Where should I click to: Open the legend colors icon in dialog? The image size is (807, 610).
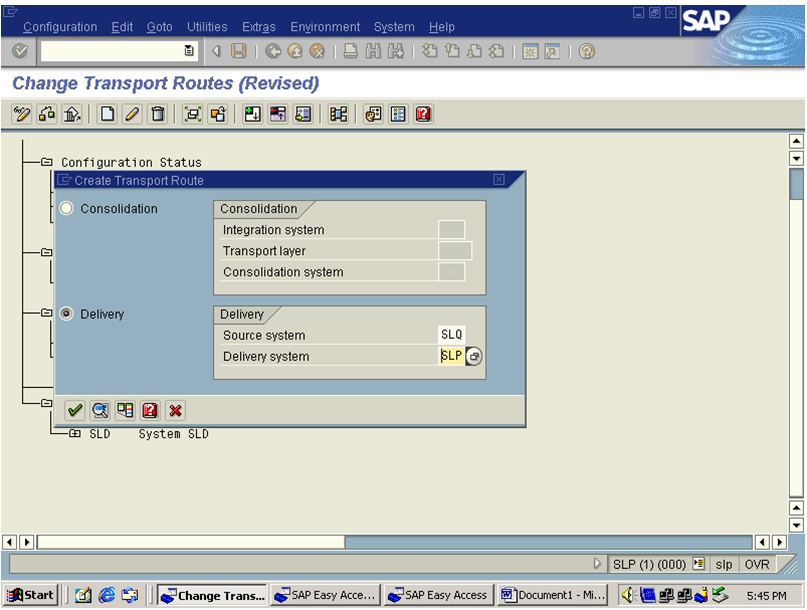click(124, 409)
